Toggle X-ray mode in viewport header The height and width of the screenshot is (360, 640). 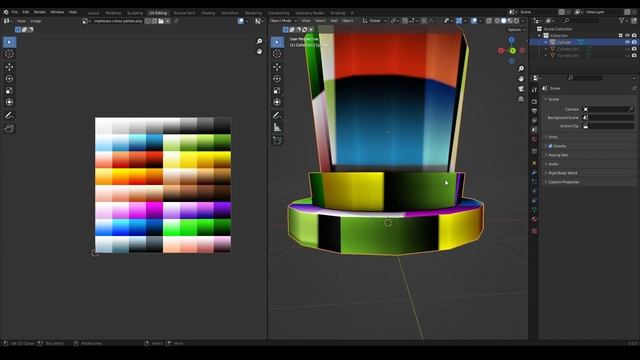pos(489,20)
